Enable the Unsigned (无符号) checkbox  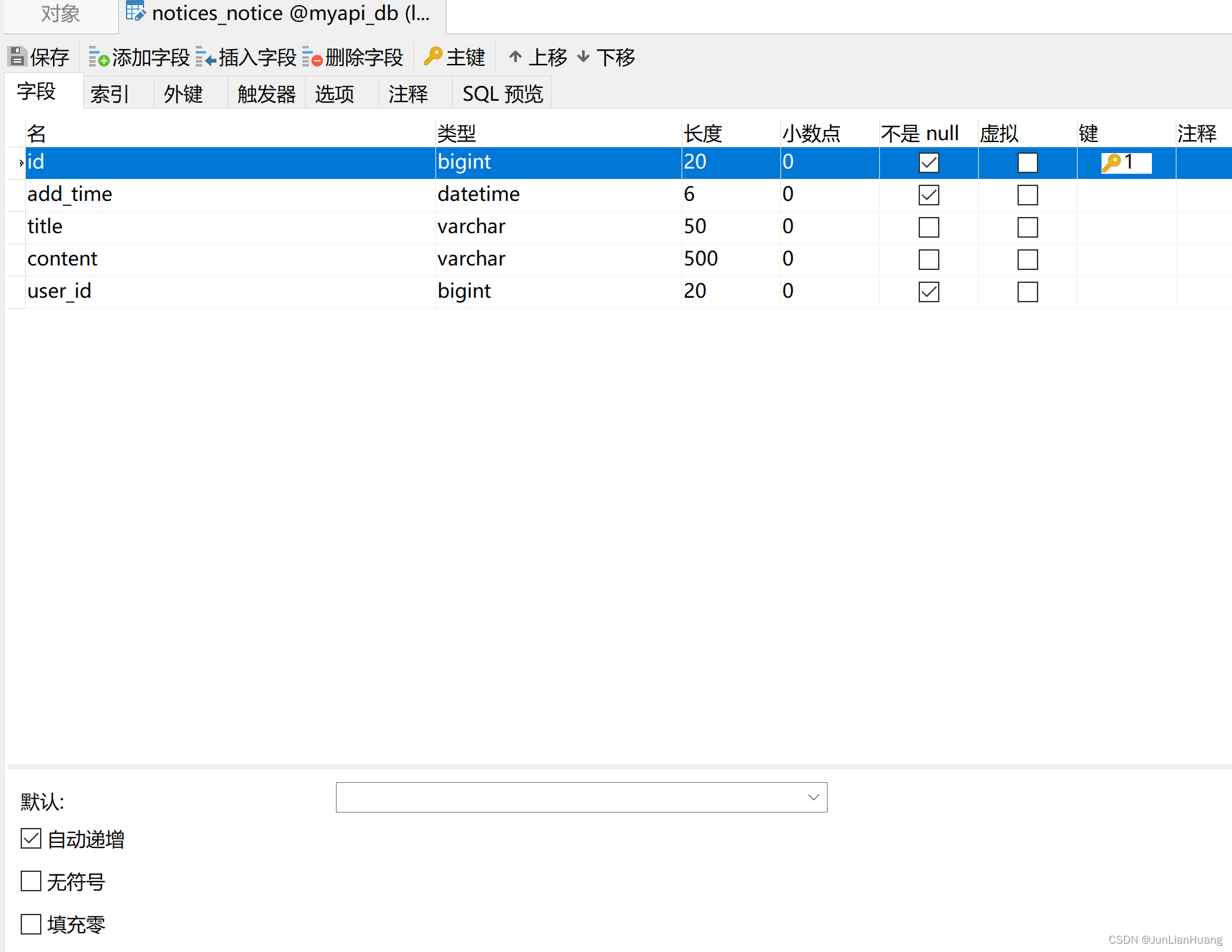[31, 881]
